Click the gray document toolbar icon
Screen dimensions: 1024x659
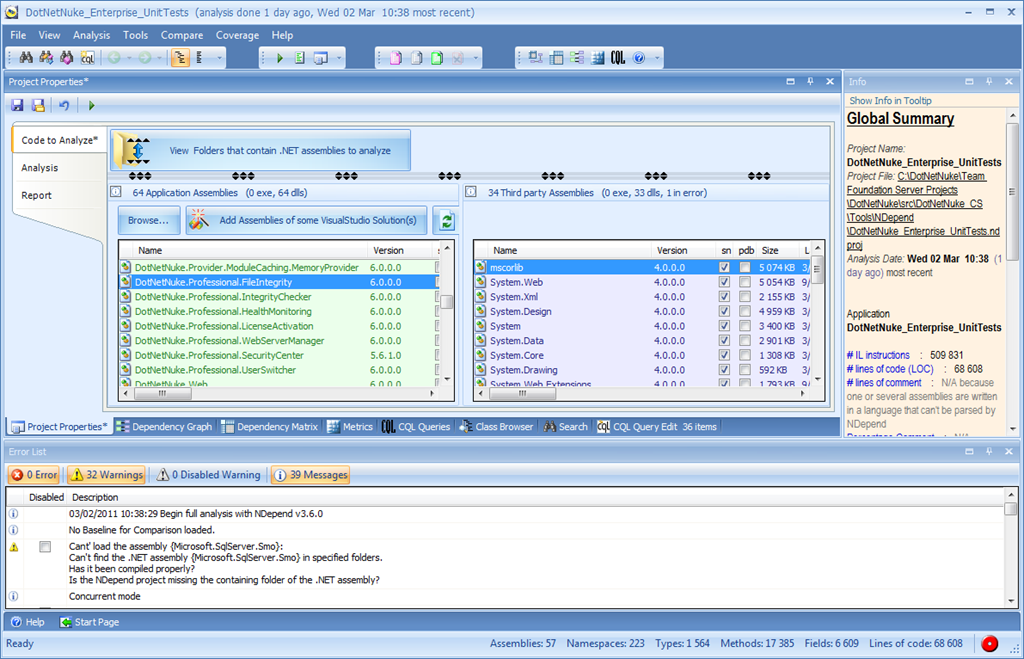click(x=416, y=58)
